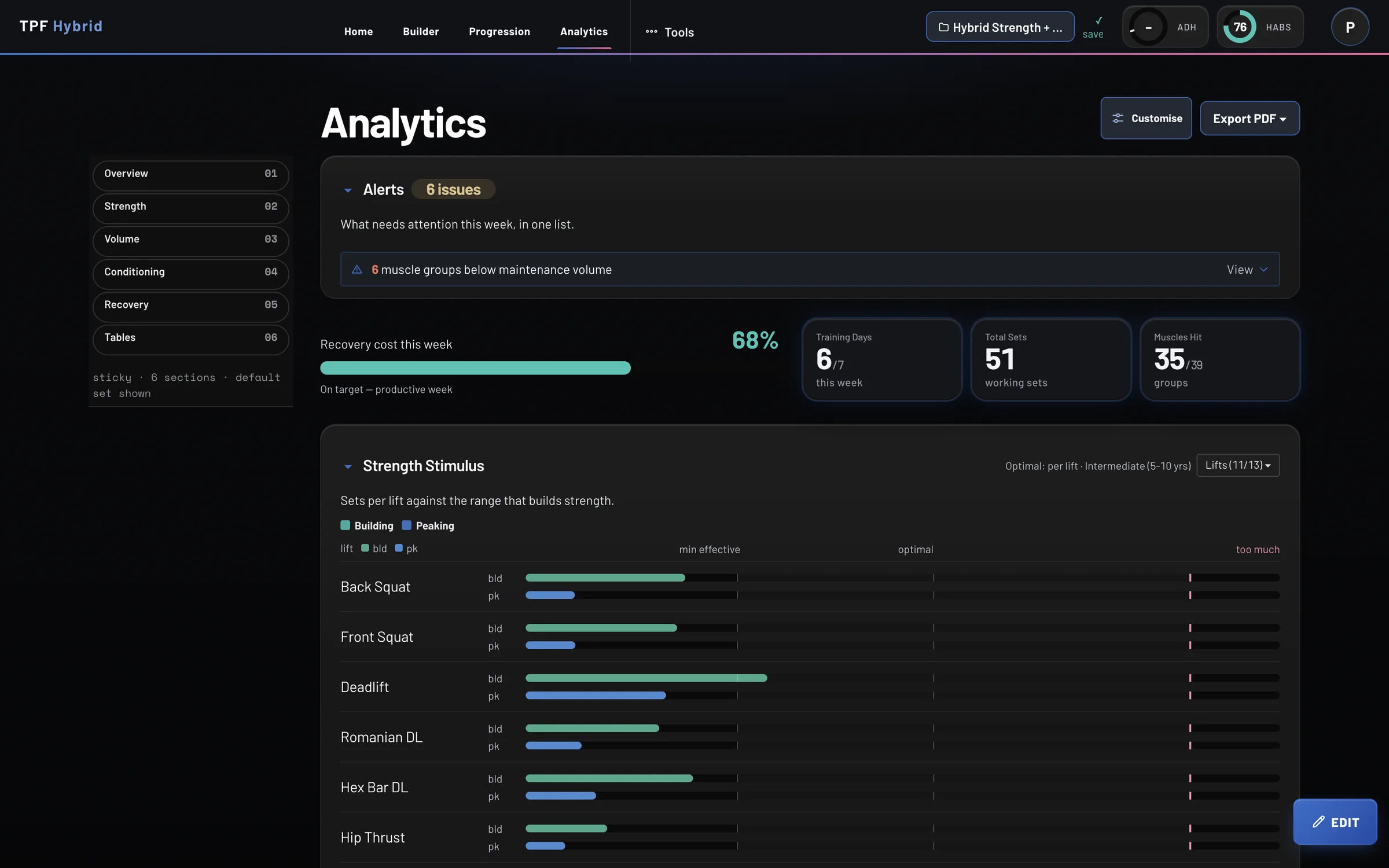
Task: Open the Tools menu
Action: tap(670, 32)
